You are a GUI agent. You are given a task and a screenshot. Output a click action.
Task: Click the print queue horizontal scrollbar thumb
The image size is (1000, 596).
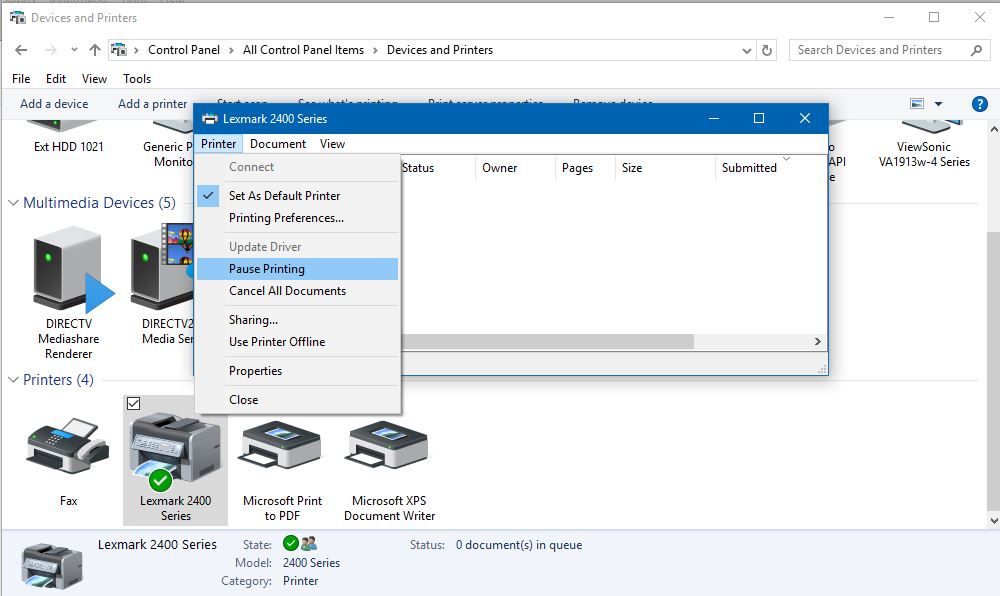548,342
